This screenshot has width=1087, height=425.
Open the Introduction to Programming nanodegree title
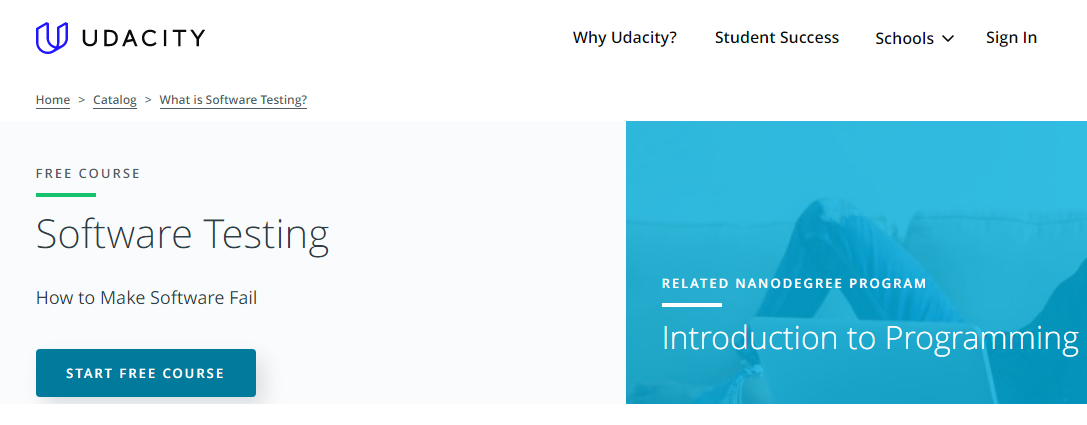coord(869,338)
